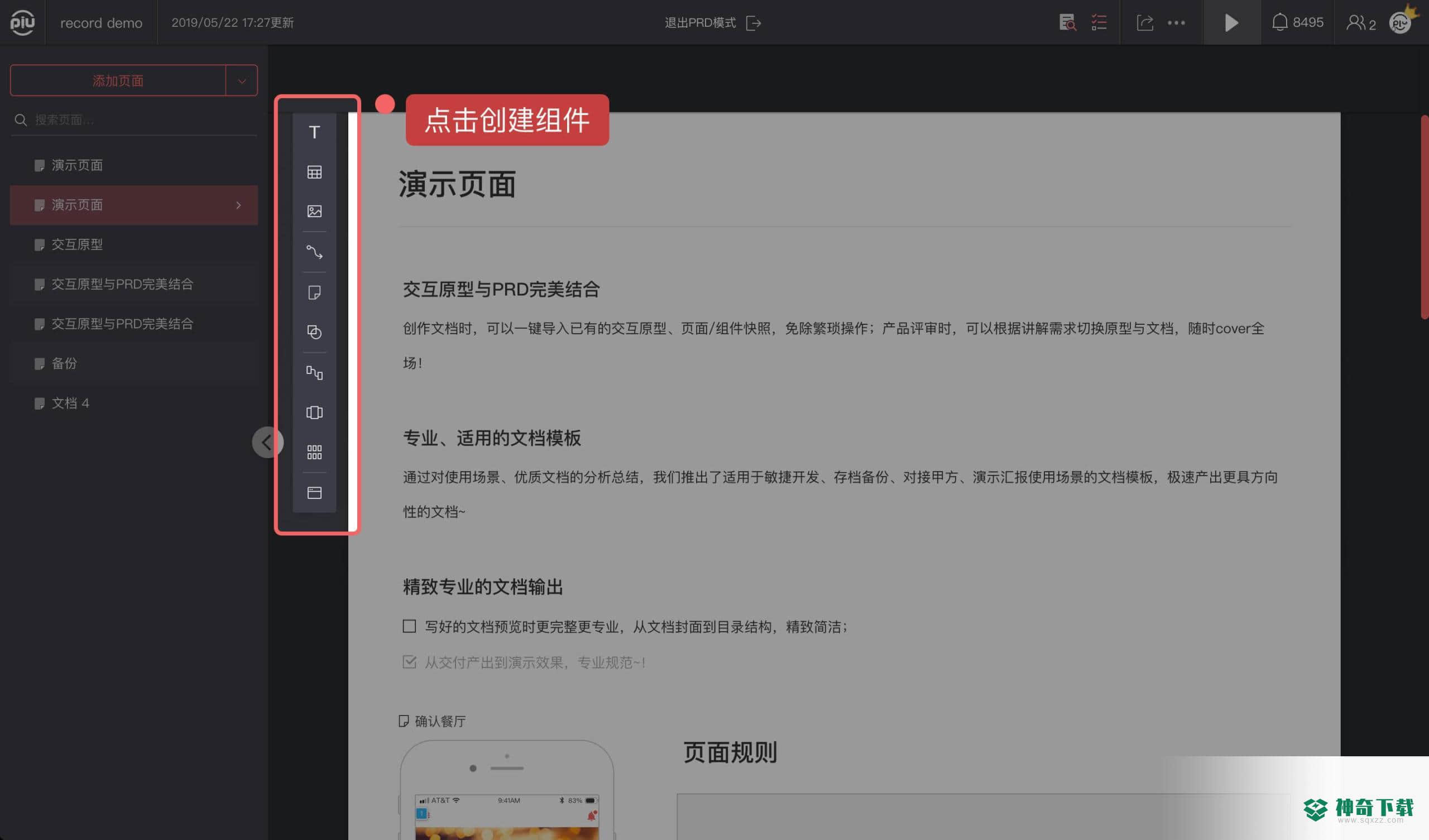Open notifications bell showing 8495

coord(1297,23)
